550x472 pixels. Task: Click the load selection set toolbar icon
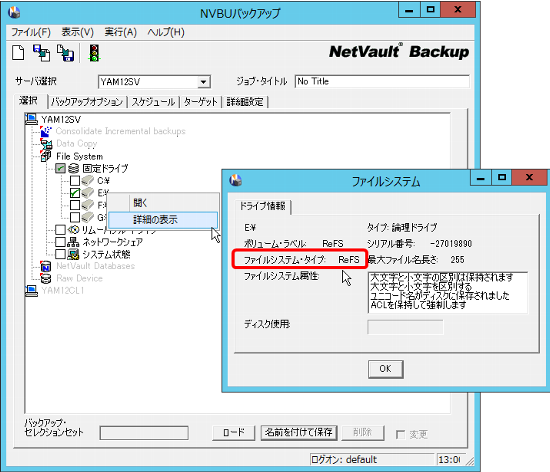coord(41,53)
